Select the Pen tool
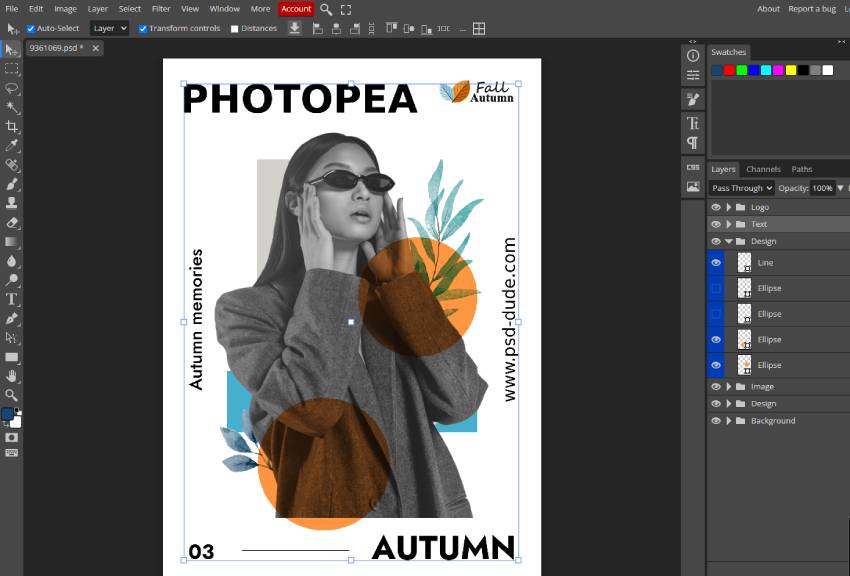Viewport: 850px width, 576px height. tap(11, 318)
